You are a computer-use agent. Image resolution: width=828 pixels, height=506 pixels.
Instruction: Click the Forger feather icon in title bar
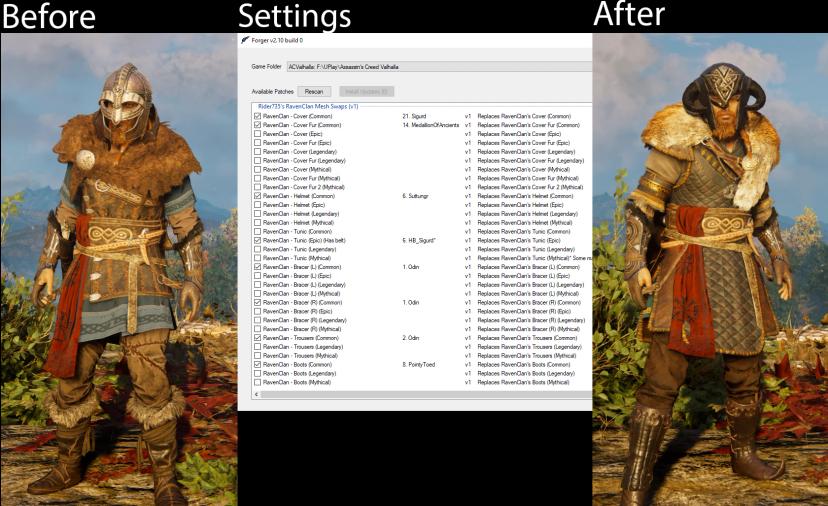(x=246, y=40)
